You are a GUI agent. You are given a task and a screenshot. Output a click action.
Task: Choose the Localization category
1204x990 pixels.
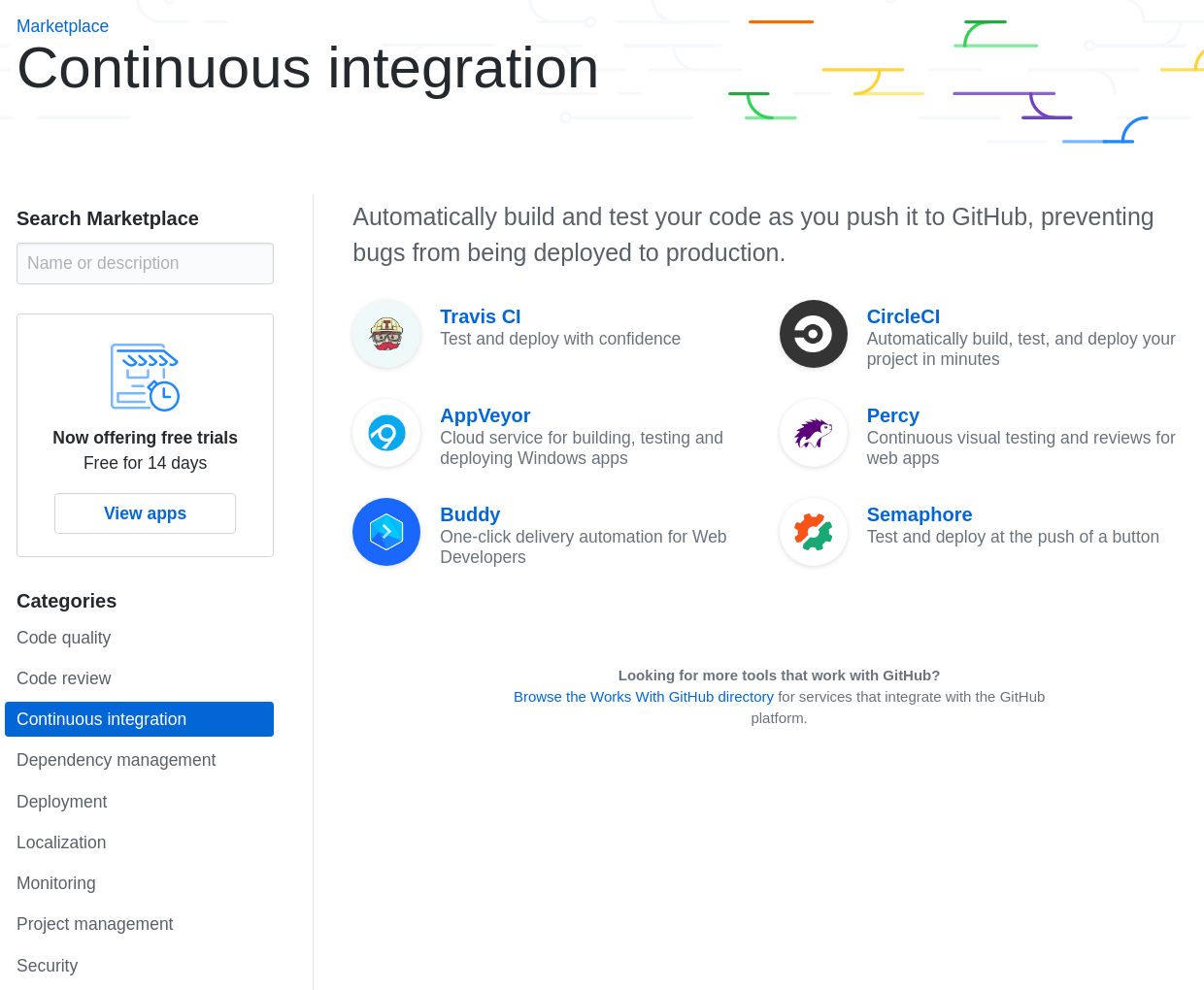(x=61, y=842)
